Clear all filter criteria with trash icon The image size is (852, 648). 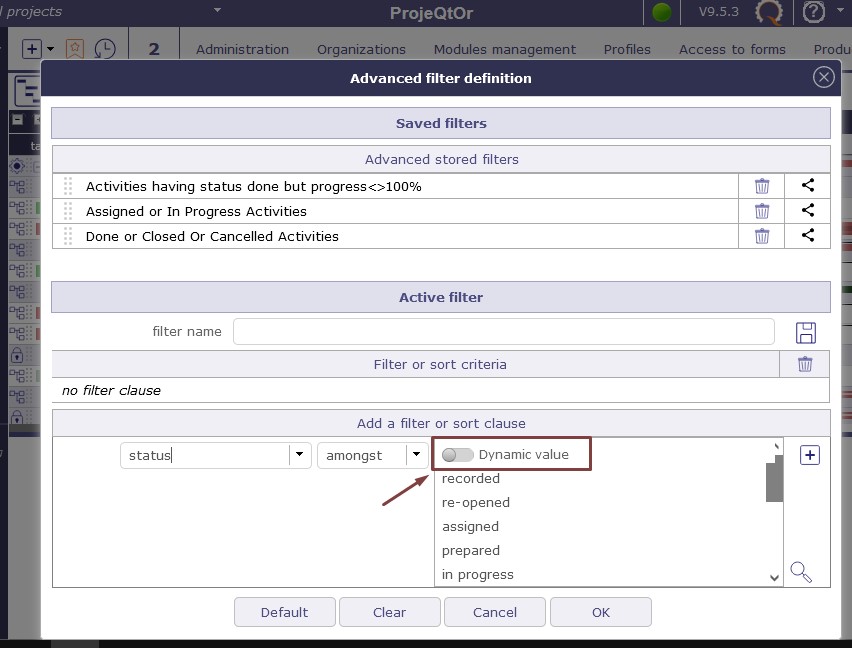pyautogui.click(x=805, y=364)
